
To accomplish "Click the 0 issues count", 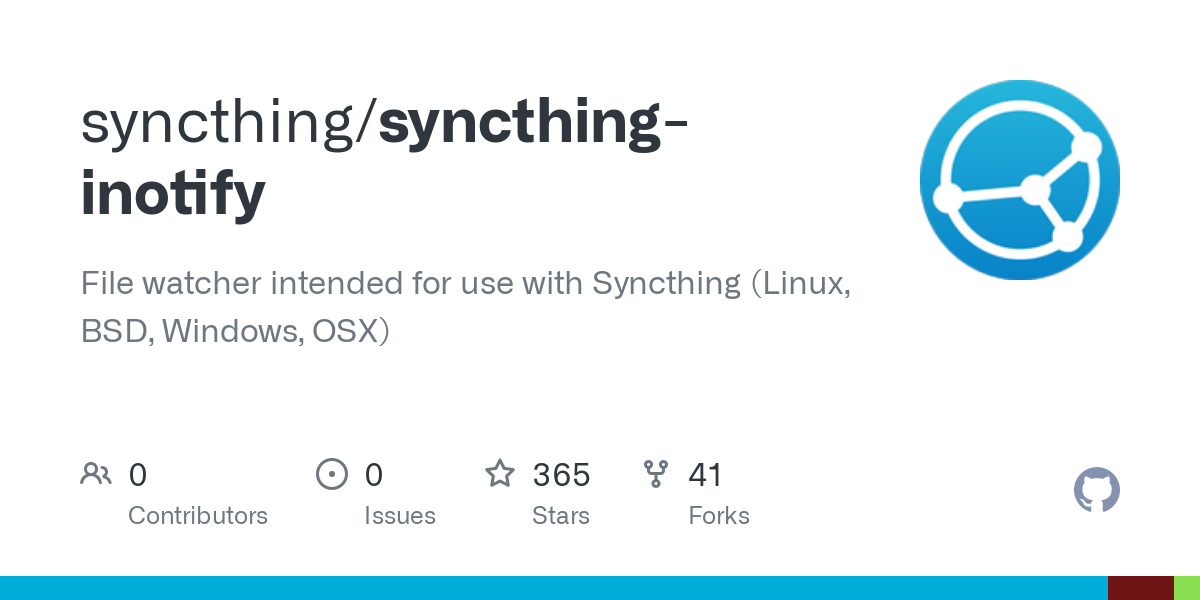I will [x=374, y=474].
